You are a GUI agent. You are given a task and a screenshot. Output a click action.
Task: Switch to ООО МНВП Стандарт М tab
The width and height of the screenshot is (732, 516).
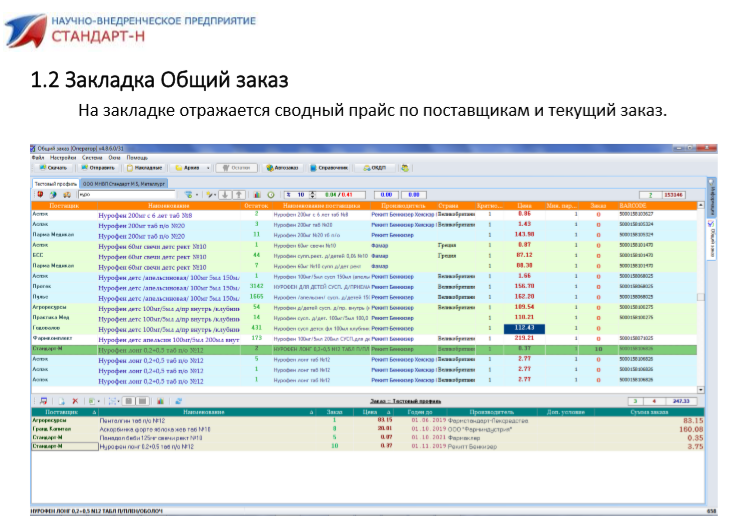point(124,184)
